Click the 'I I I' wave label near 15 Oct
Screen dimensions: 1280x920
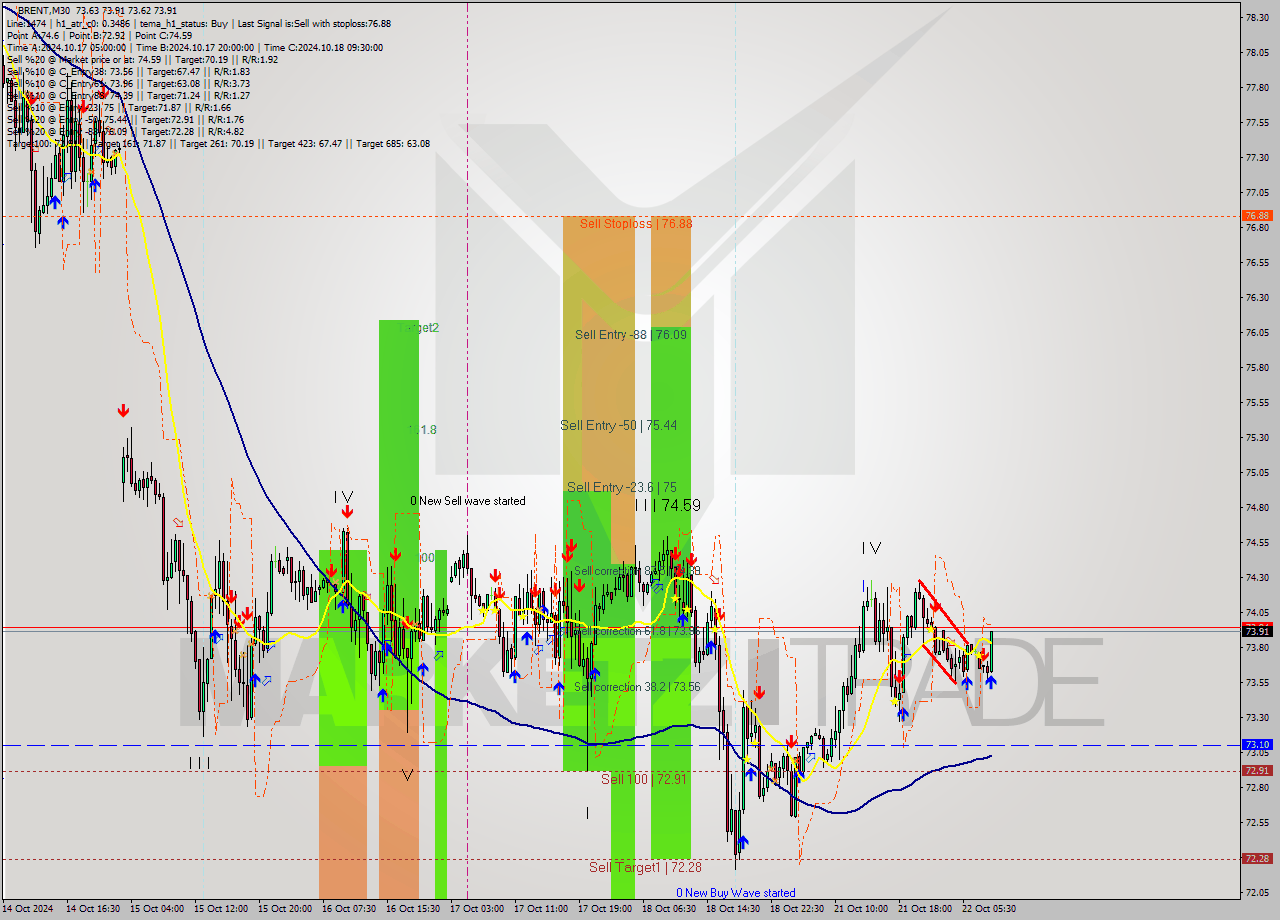[200, 763]
